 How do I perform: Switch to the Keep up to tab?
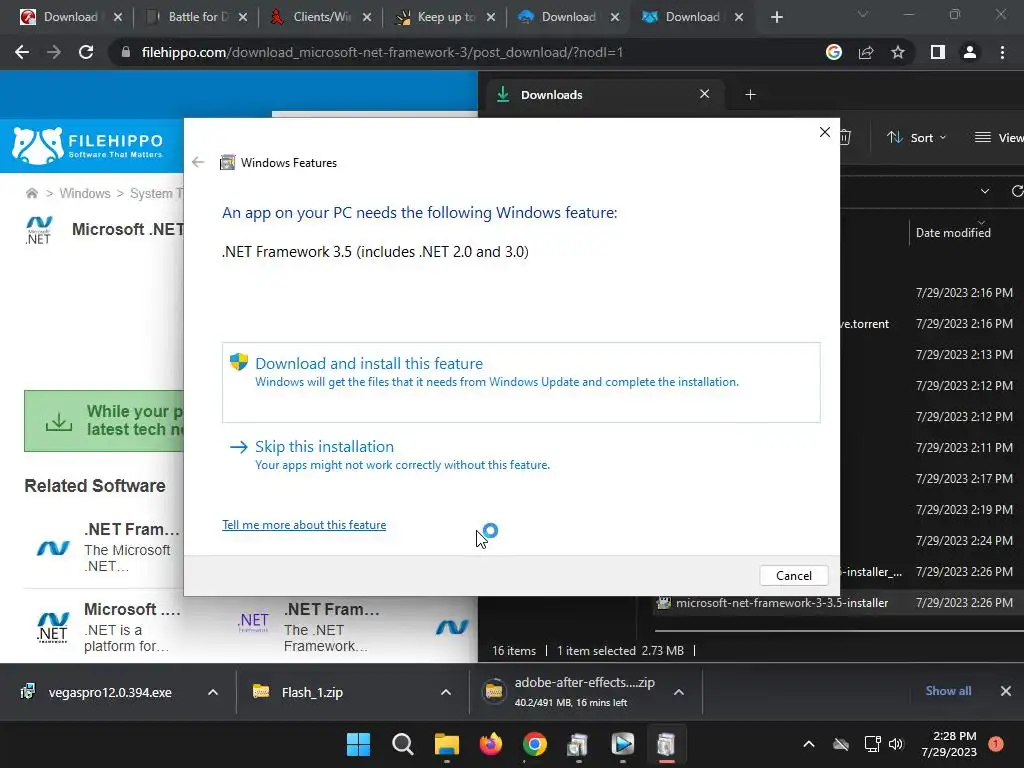click(444, 17)
